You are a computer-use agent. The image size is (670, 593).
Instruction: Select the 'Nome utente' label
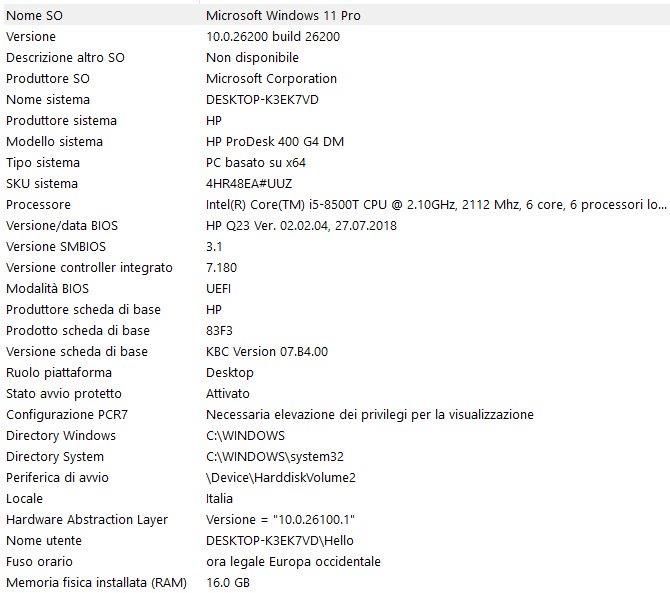coord(44,540)
